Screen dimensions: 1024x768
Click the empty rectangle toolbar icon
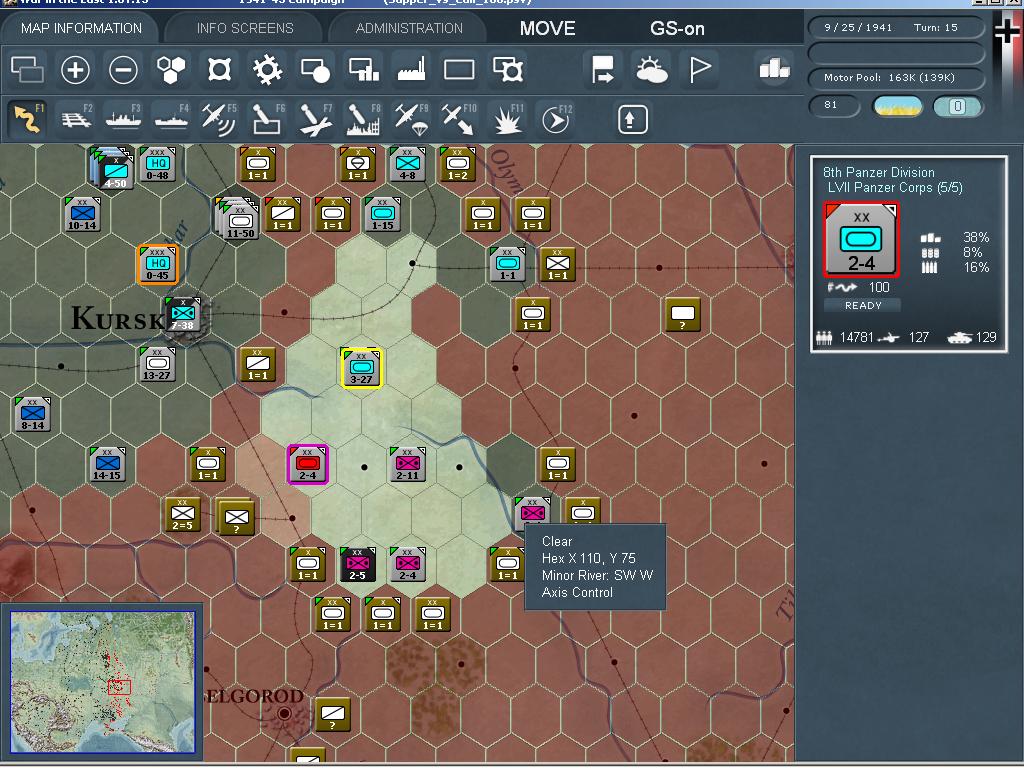click(x=459, y=70)
